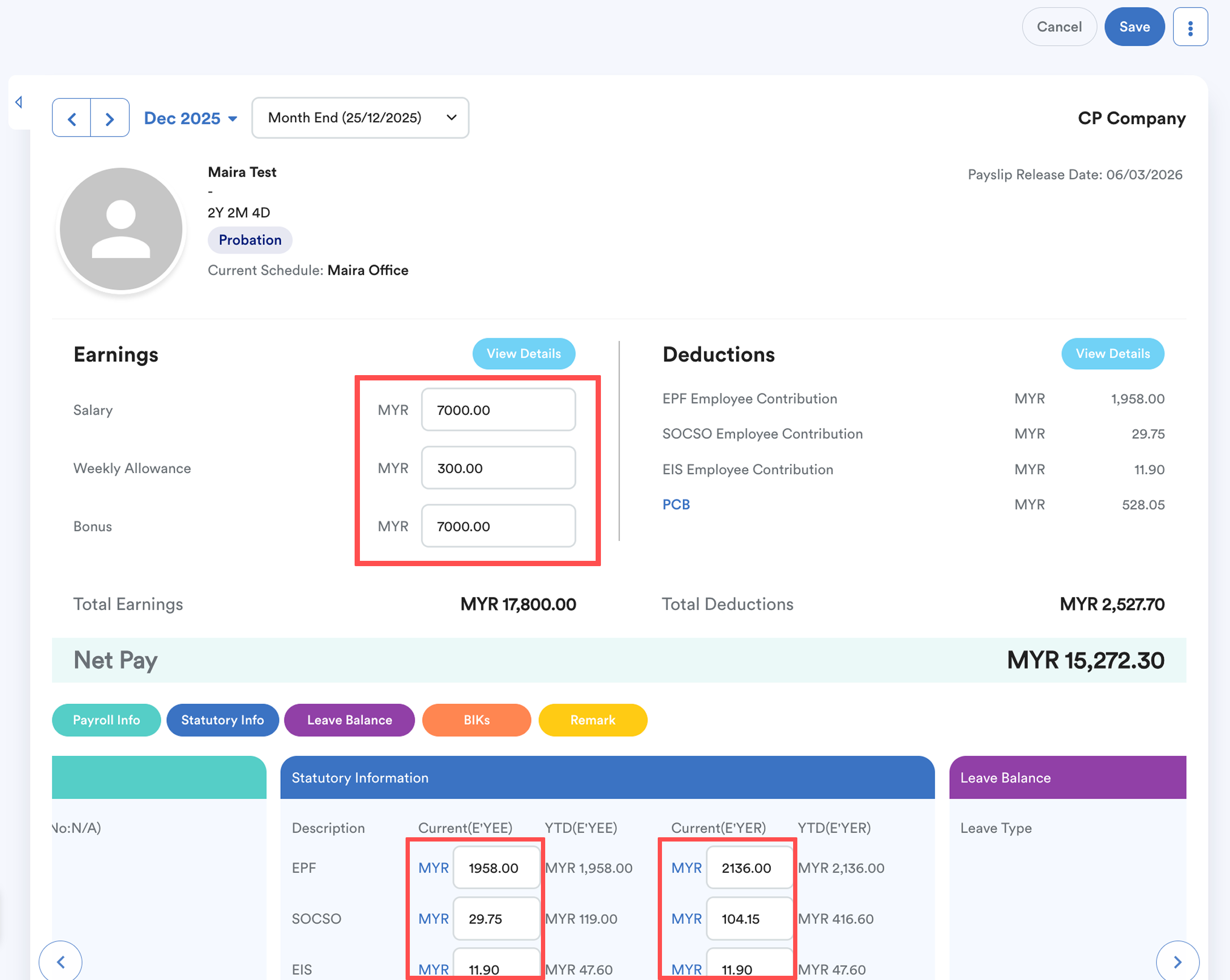Click the Weekly Allowance amount field

coord(497,468)
